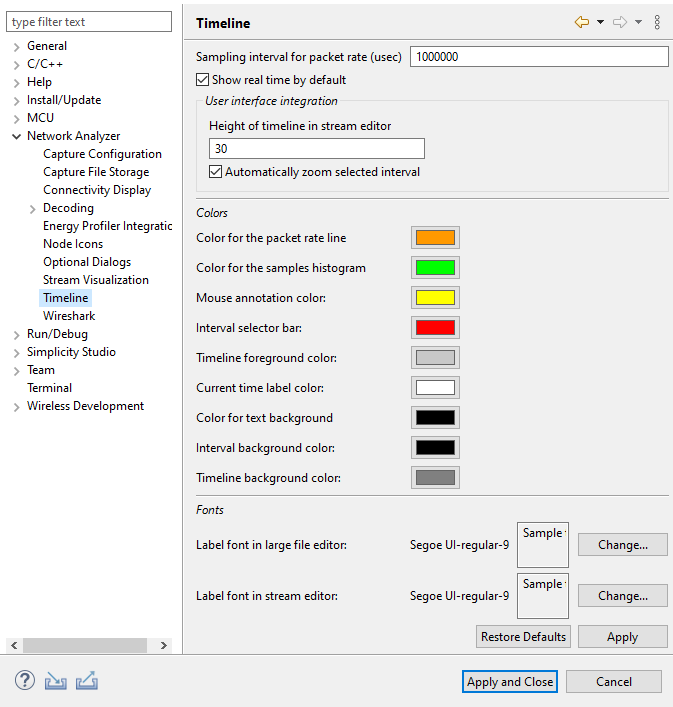Expand the Wireless Development tree node
This screenshot has width=673, height=707.
coord(17,407)
